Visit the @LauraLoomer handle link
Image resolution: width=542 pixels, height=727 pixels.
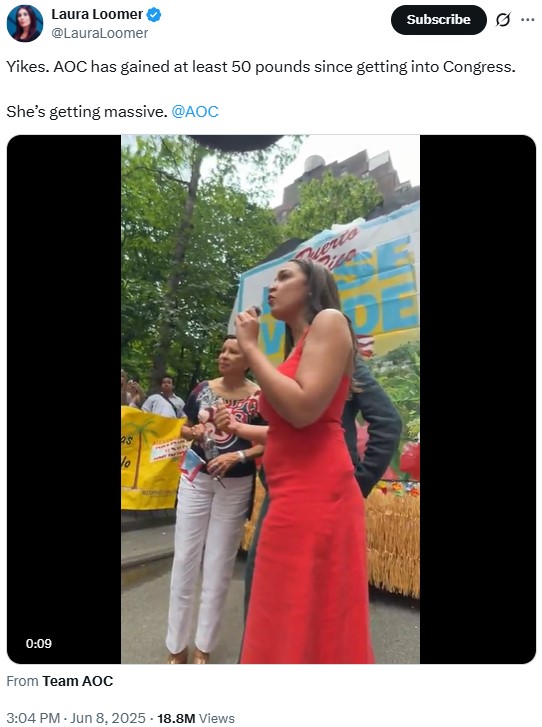click(x=100, y=33)
